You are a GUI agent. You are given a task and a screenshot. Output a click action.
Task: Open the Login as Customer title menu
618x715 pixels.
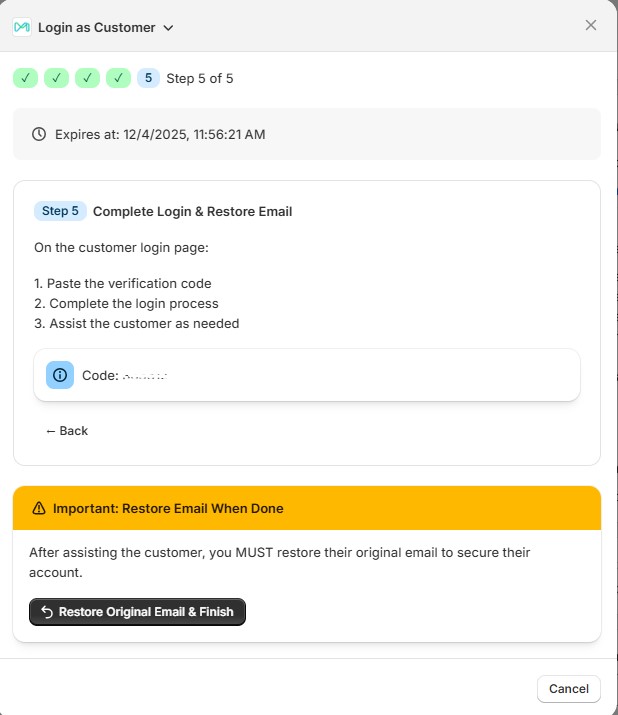96,28
